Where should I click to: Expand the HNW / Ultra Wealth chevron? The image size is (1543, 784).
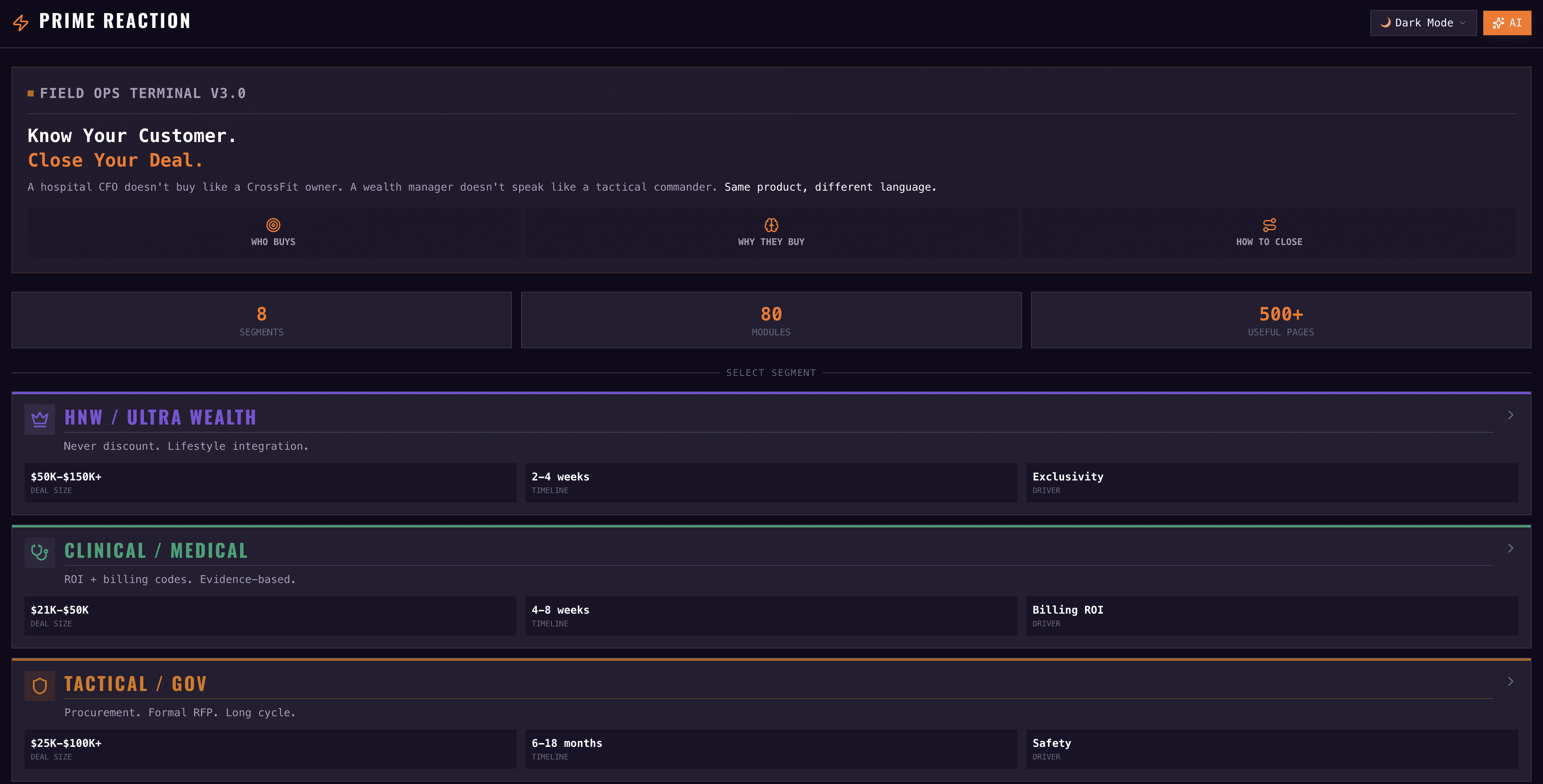point(1510,415)
